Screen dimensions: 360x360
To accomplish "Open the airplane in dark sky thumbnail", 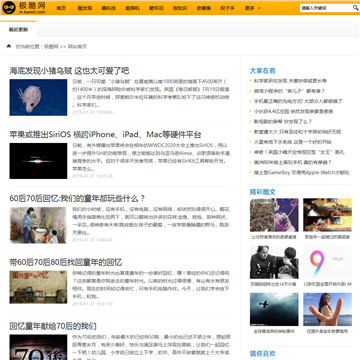I will [x=274, y=309].
